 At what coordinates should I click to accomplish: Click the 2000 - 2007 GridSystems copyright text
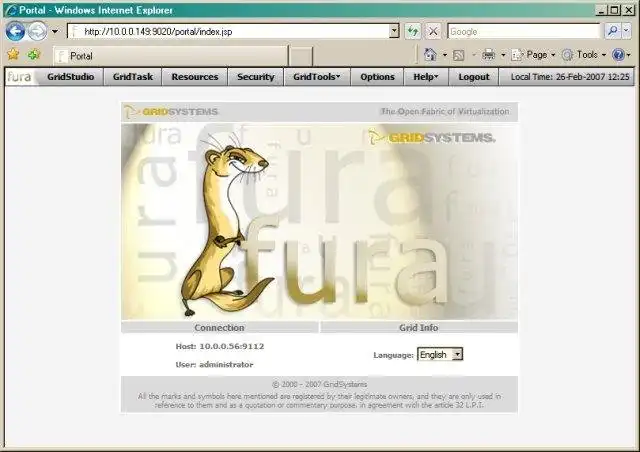[320, 384]
